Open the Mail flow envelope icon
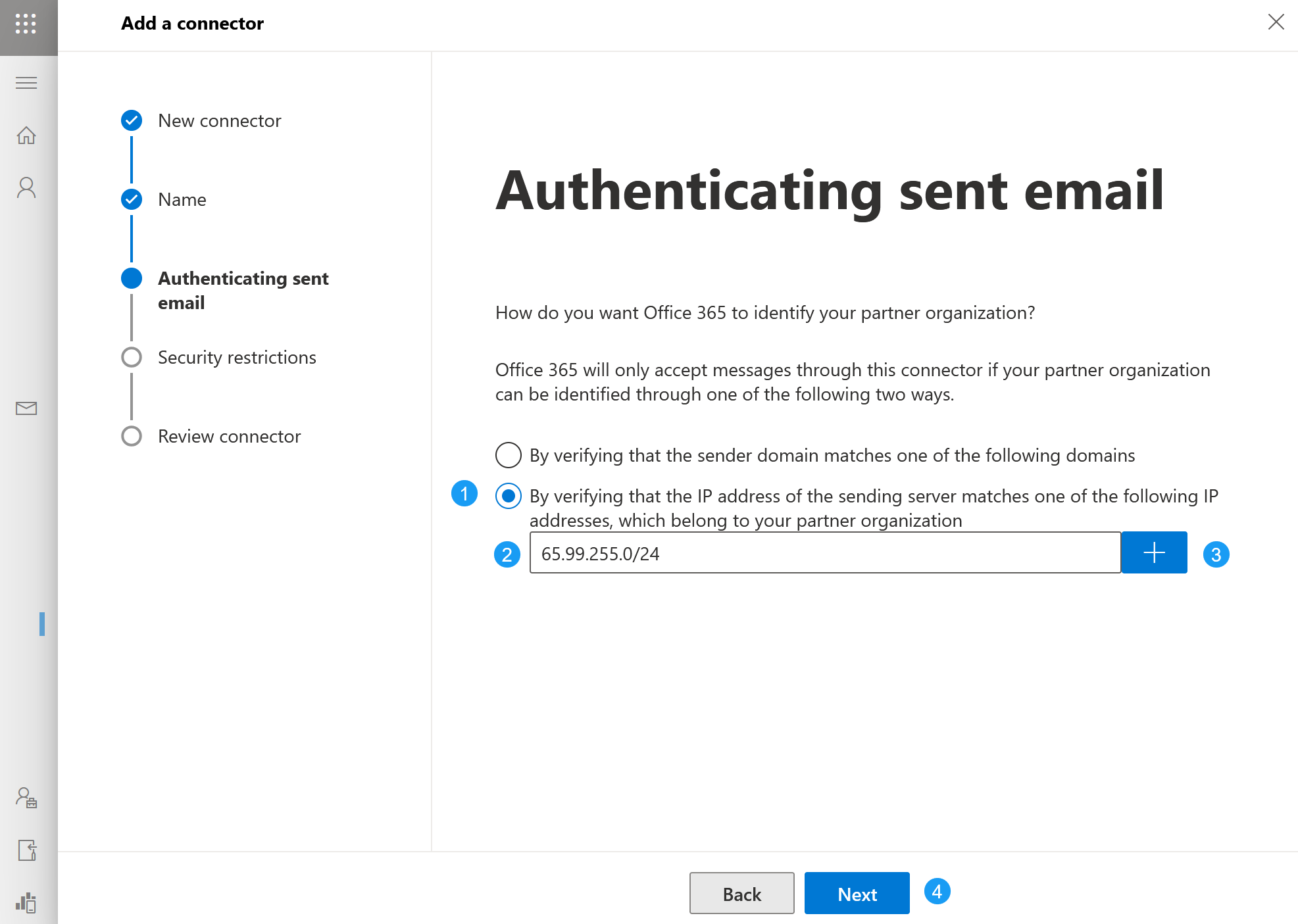1298x924 pixels. 27,408
